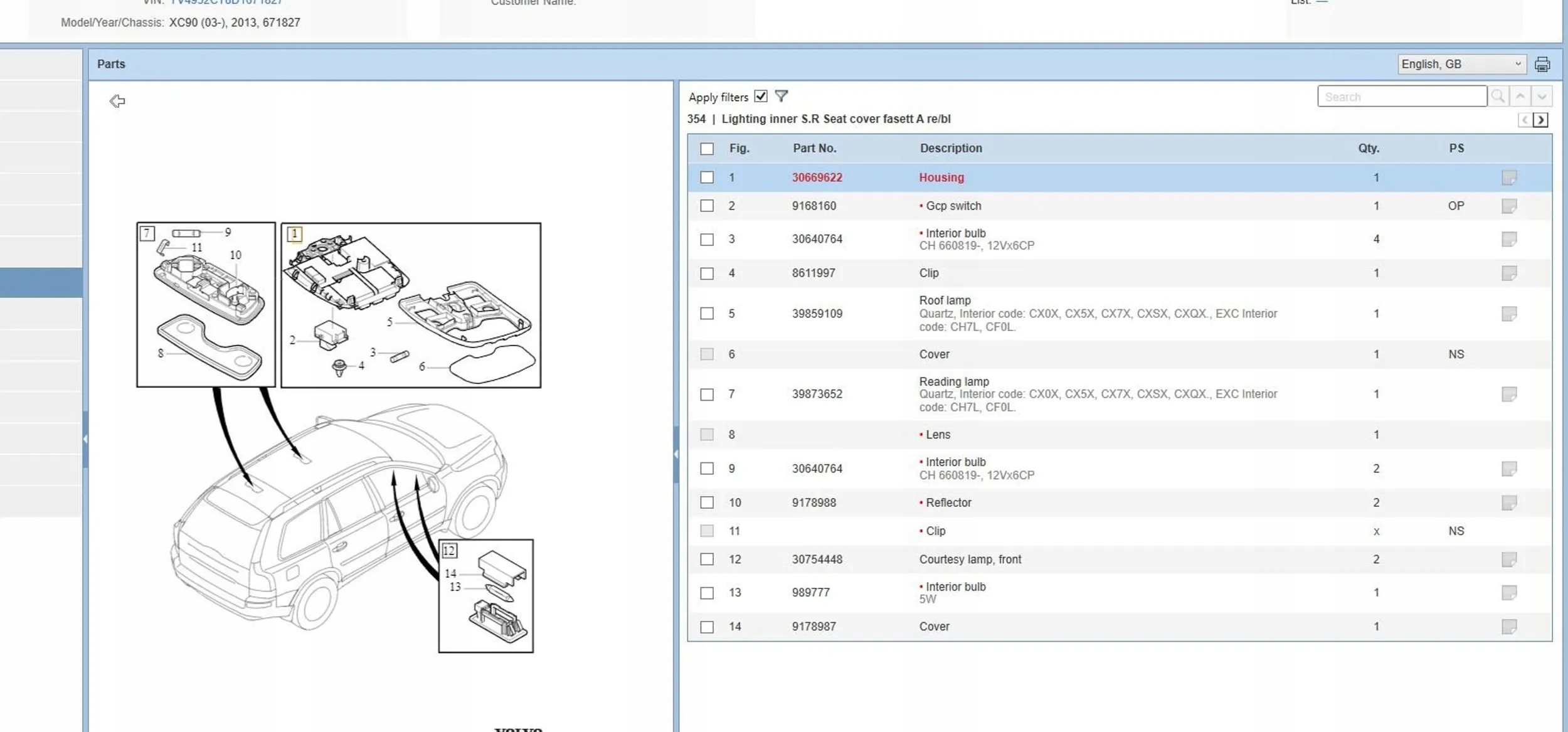The height and width of the screenshot is (732, 1568).
Task: Click part number 30669622
Action: [817, 178]
